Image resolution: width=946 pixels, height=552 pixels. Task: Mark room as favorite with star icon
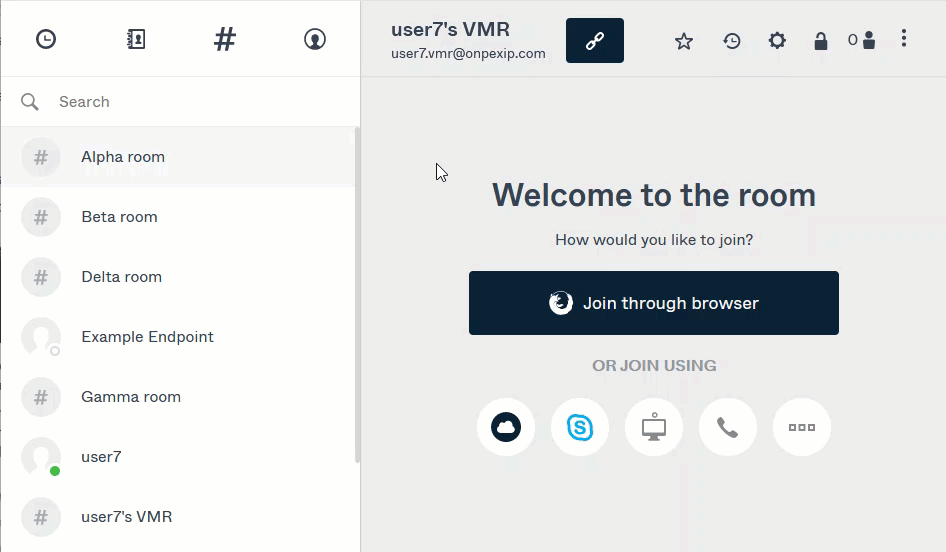(x=684, y=41)
